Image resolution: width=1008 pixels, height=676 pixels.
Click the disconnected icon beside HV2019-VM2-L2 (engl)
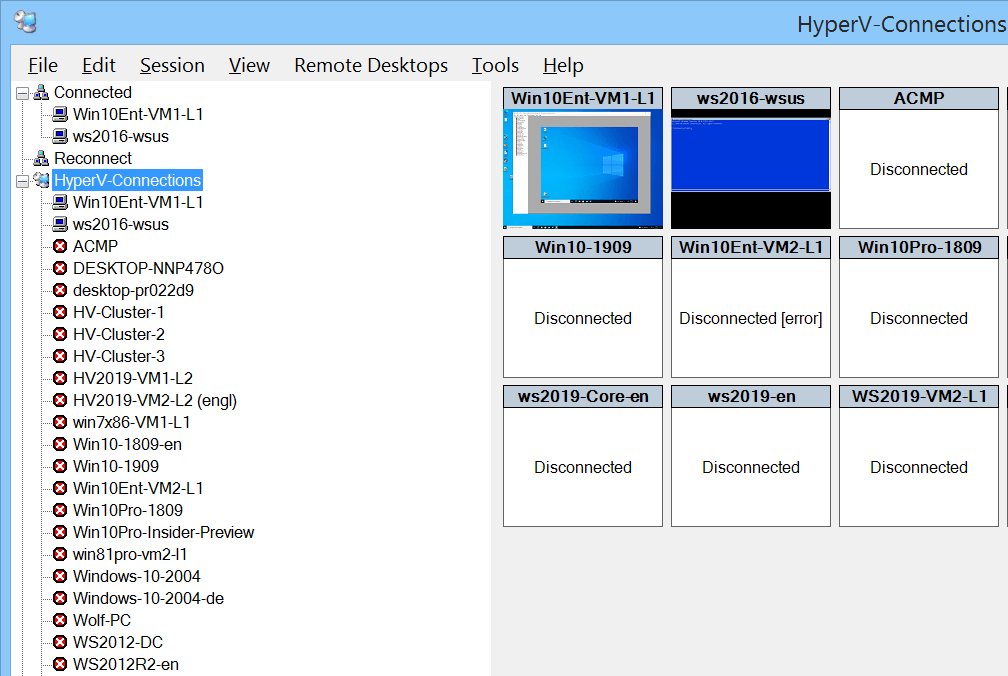tap(60, 400)
